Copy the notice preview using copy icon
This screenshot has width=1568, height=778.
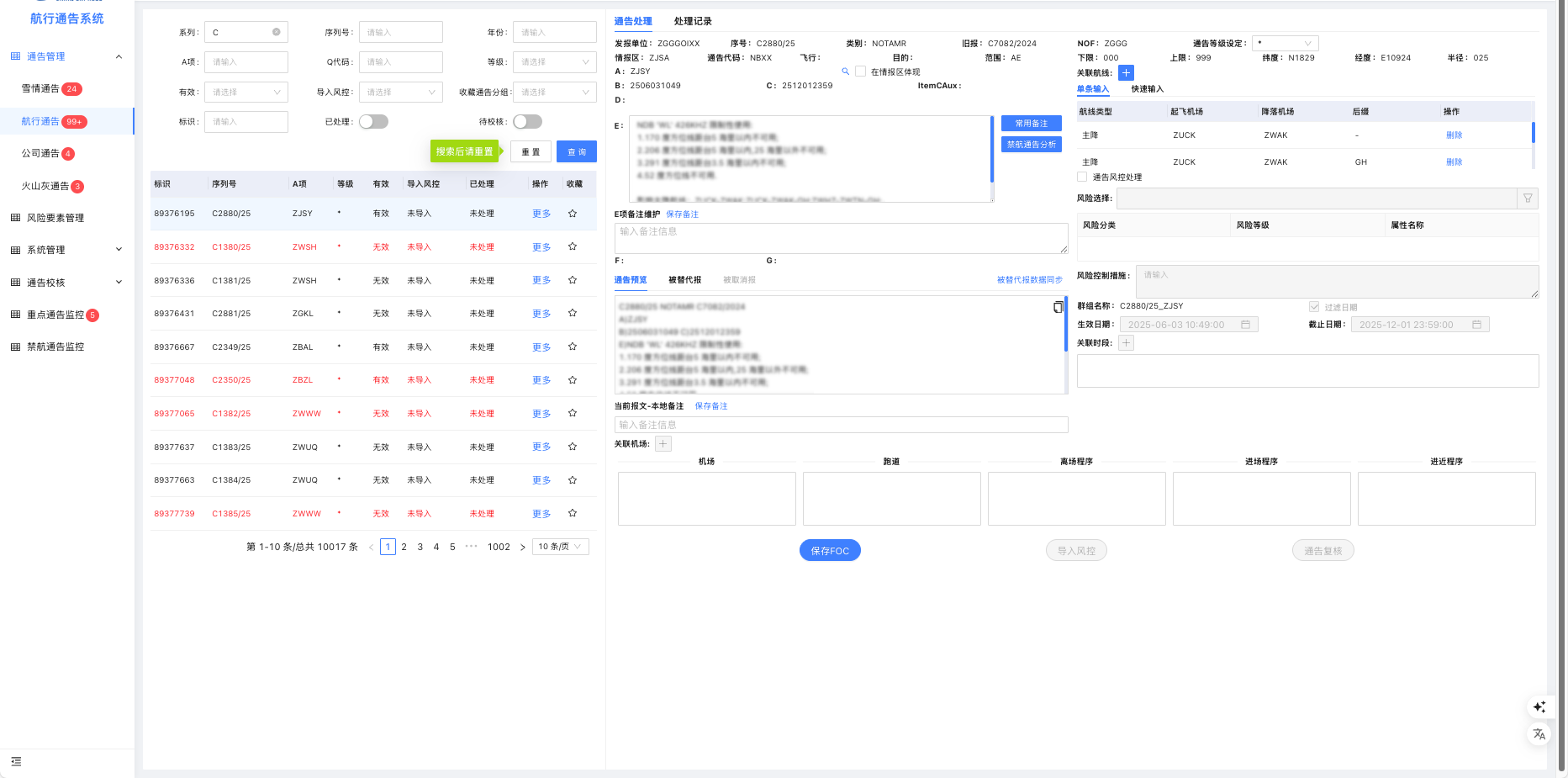tap(1058, 307)
